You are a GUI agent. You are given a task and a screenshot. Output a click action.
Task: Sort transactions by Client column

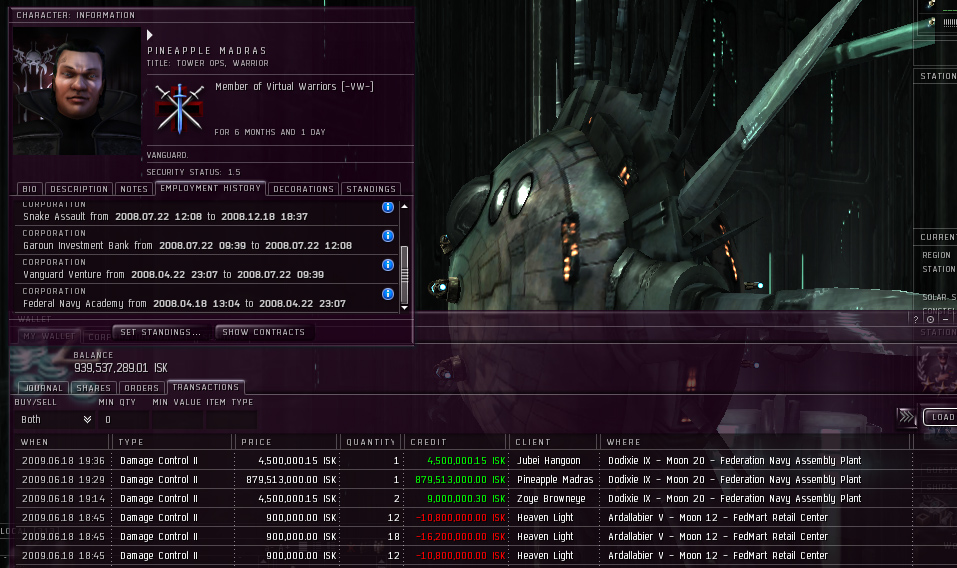coord(554,442)
